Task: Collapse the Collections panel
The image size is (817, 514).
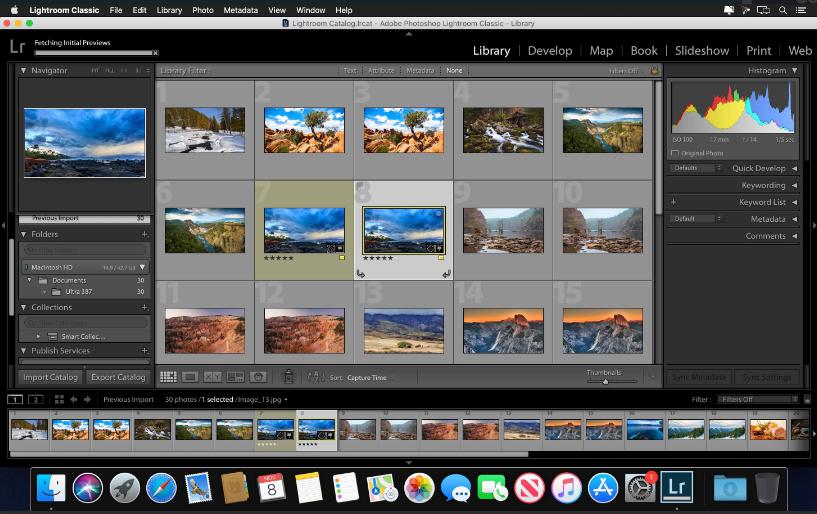Action: (x=23, y=308)
